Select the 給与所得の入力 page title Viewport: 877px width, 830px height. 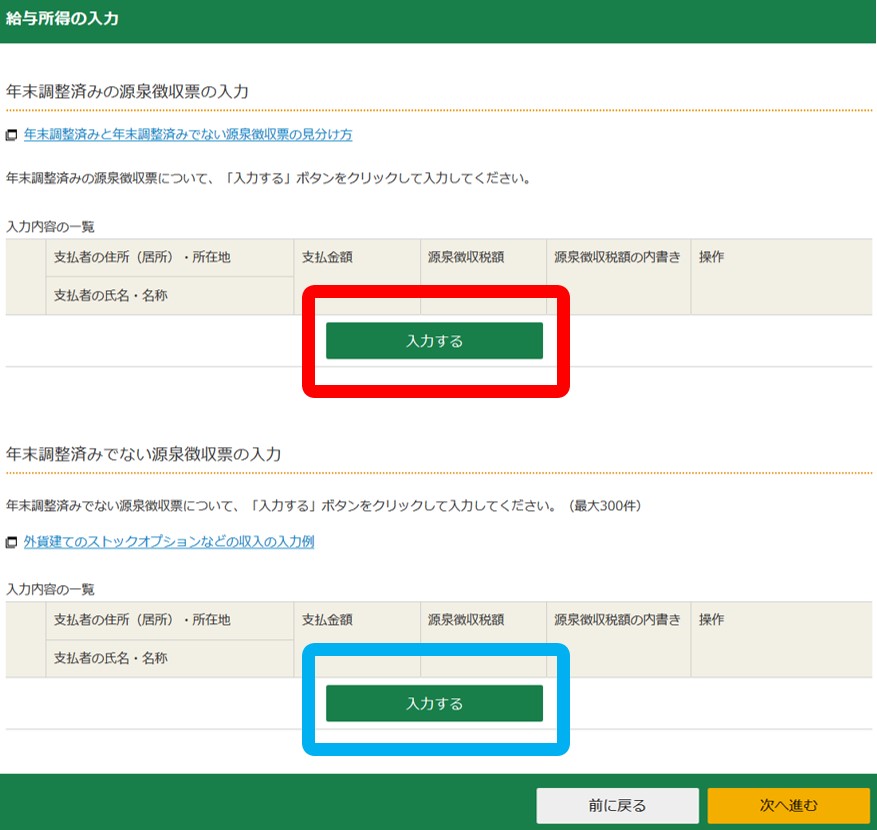pos(62,18)
